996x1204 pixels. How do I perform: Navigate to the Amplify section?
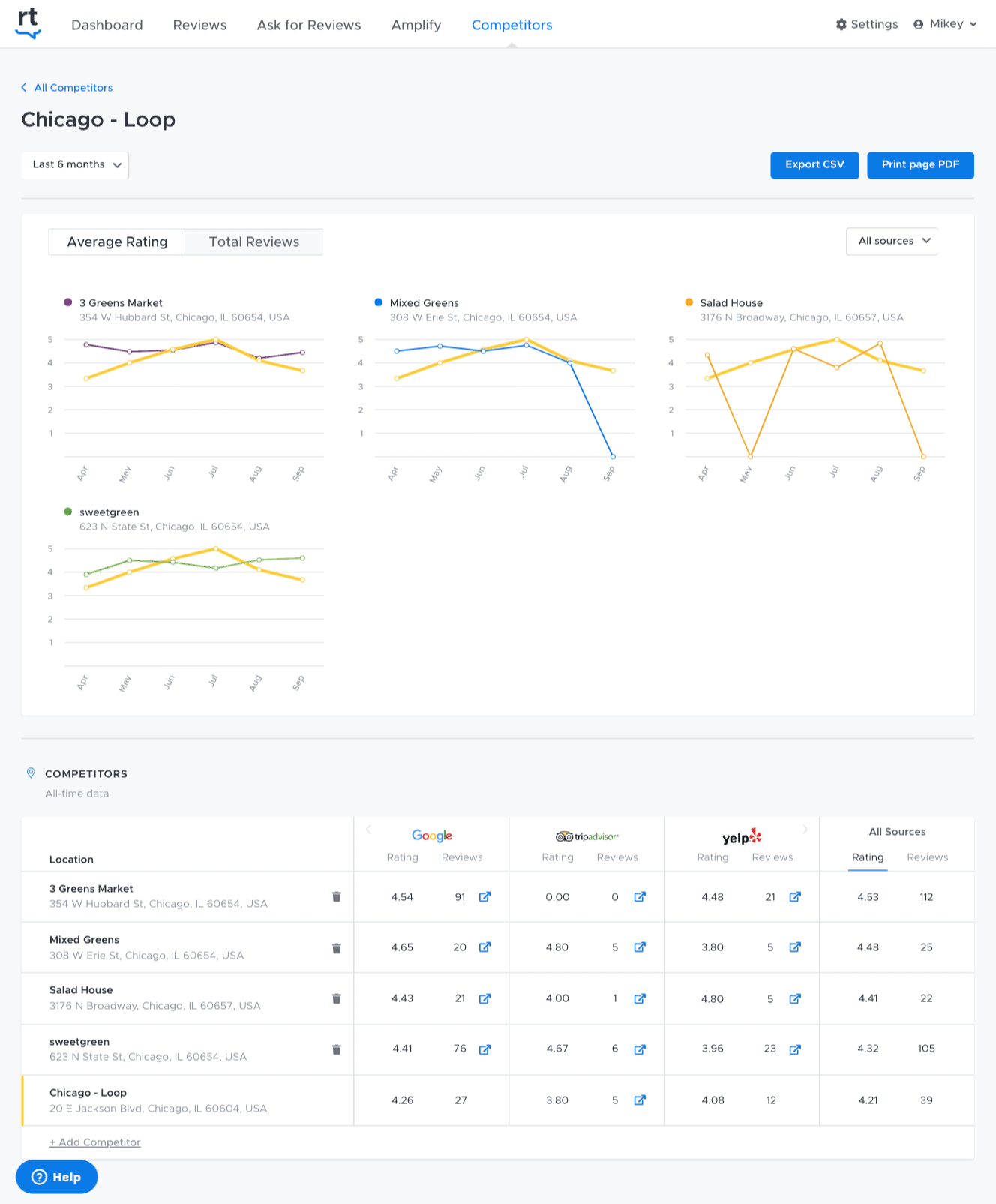coord(416,25)
